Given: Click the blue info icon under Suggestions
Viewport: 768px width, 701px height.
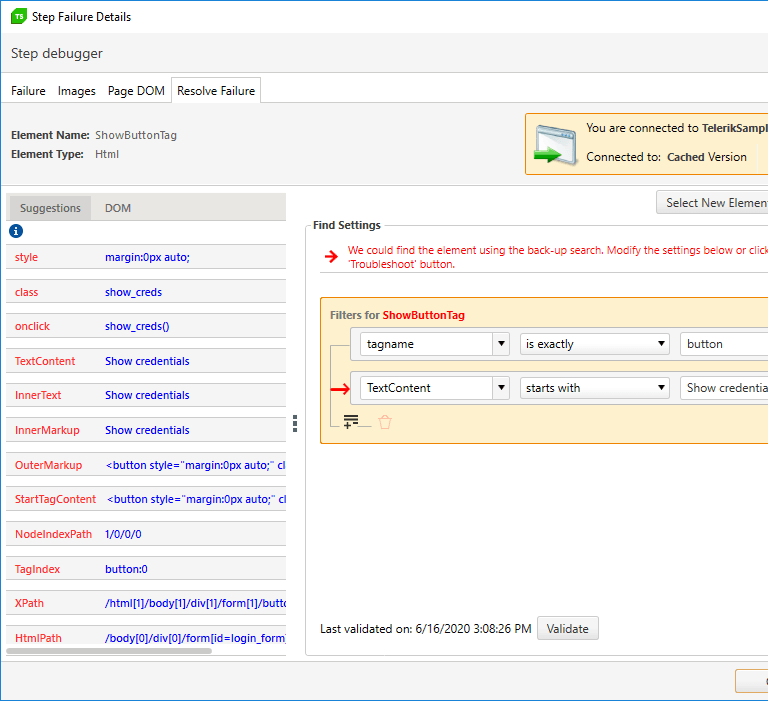Looking at the screenshot, I should (16, 231).
